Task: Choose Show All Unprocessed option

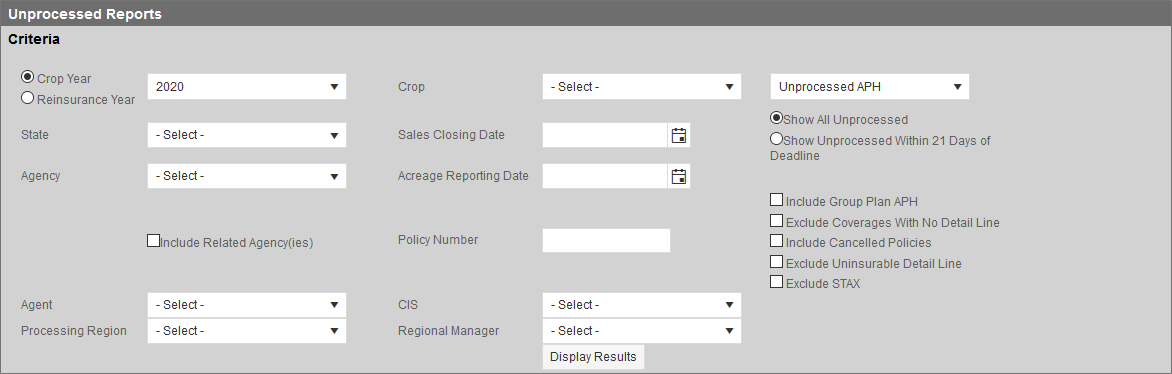Action: (777, 118)
